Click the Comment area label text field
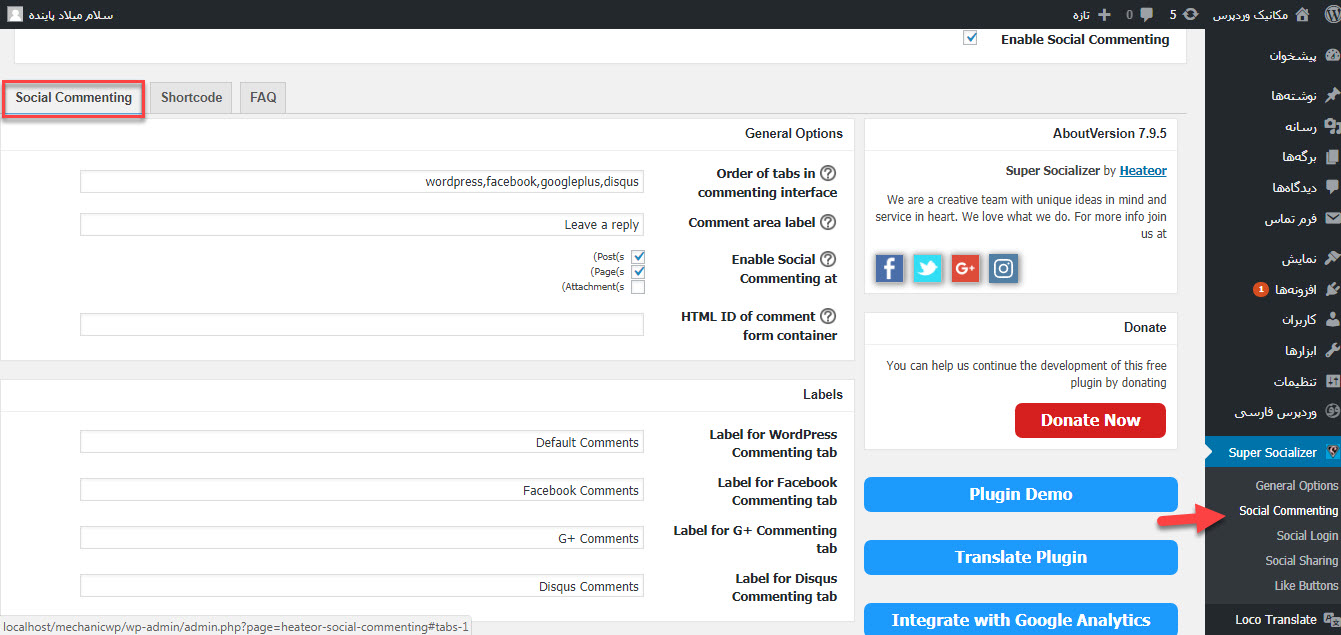The image size is (1341, 635). [362, 224]
